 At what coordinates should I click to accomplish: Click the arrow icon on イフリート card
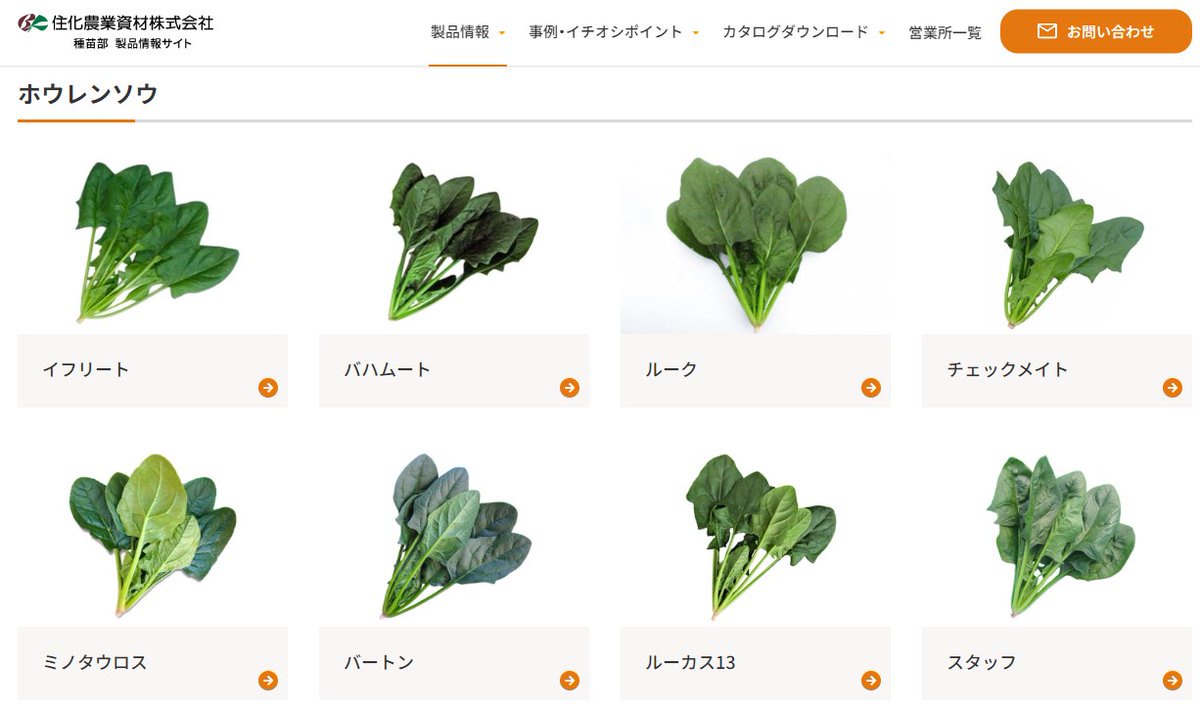pos(268,388)
